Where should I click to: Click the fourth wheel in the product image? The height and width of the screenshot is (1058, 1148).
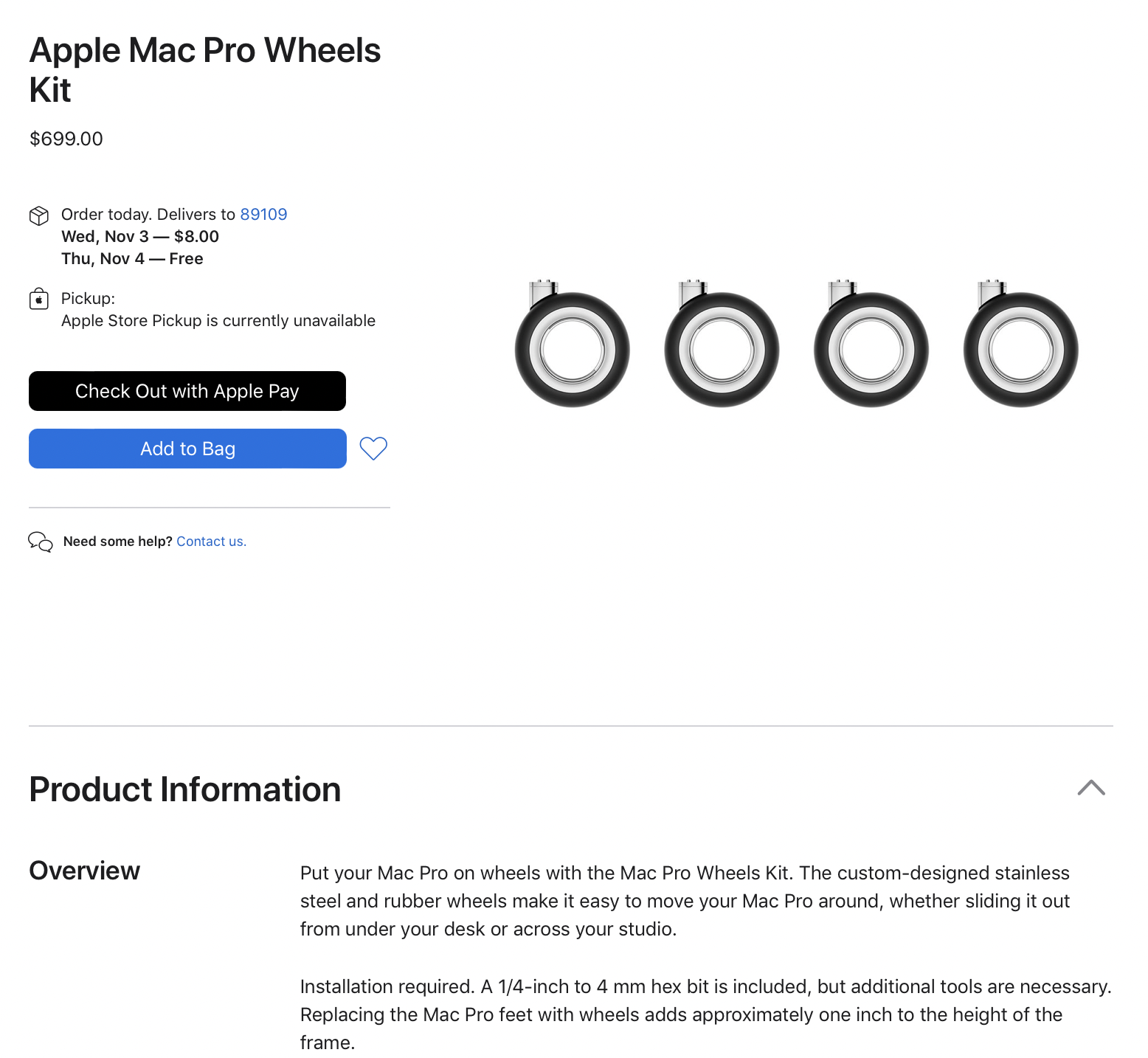point(1021,347)
